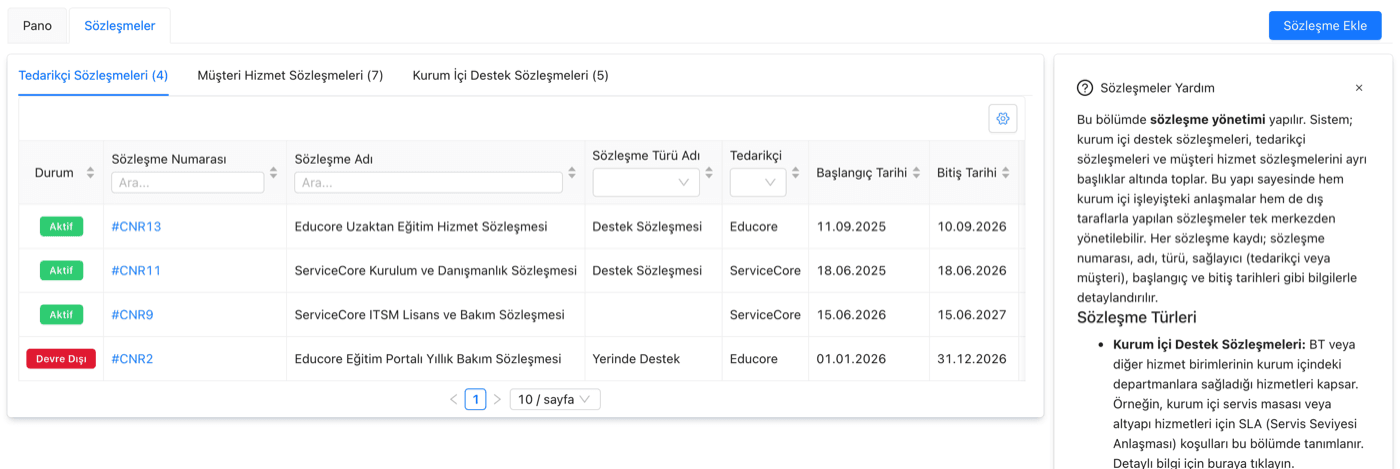1400x469 pixels.
Task: Click Educore supplier in #CNR2 row
Action: coord(754,359)
